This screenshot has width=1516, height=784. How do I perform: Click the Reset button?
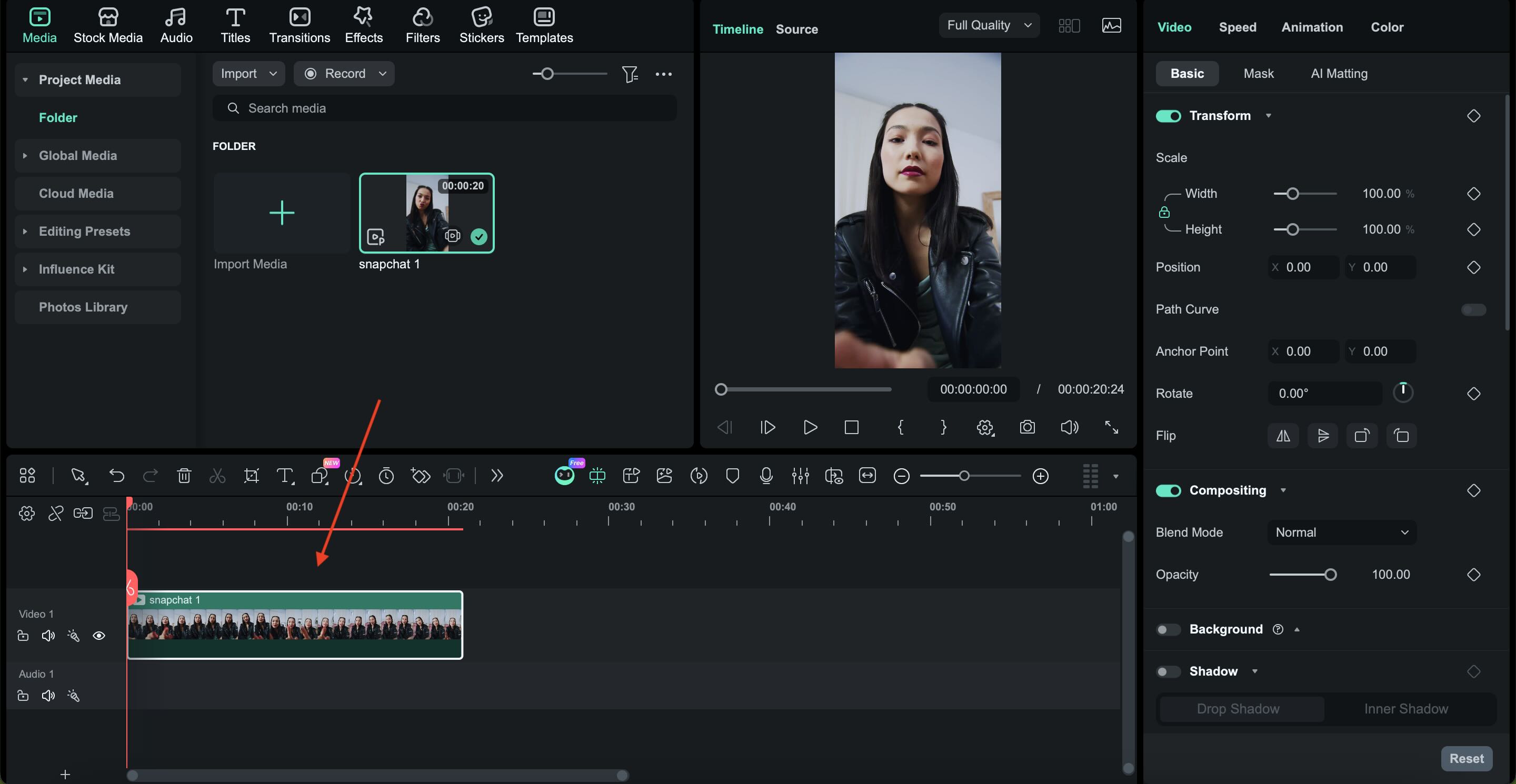pyautogui.click(x=1467, y=758)
